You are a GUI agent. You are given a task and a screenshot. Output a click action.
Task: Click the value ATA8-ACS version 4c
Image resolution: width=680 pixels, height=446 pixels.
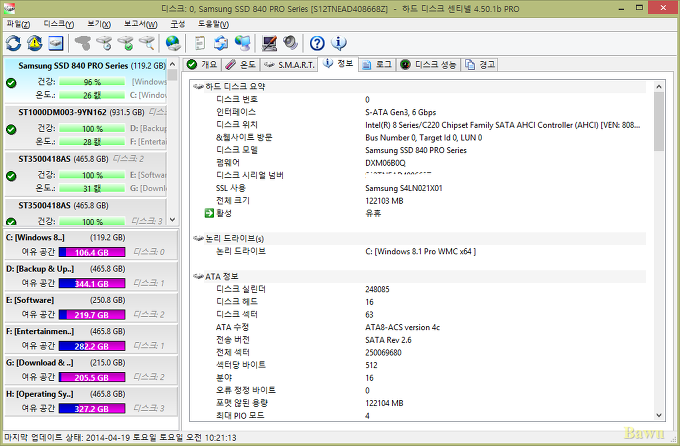(402, 327)
